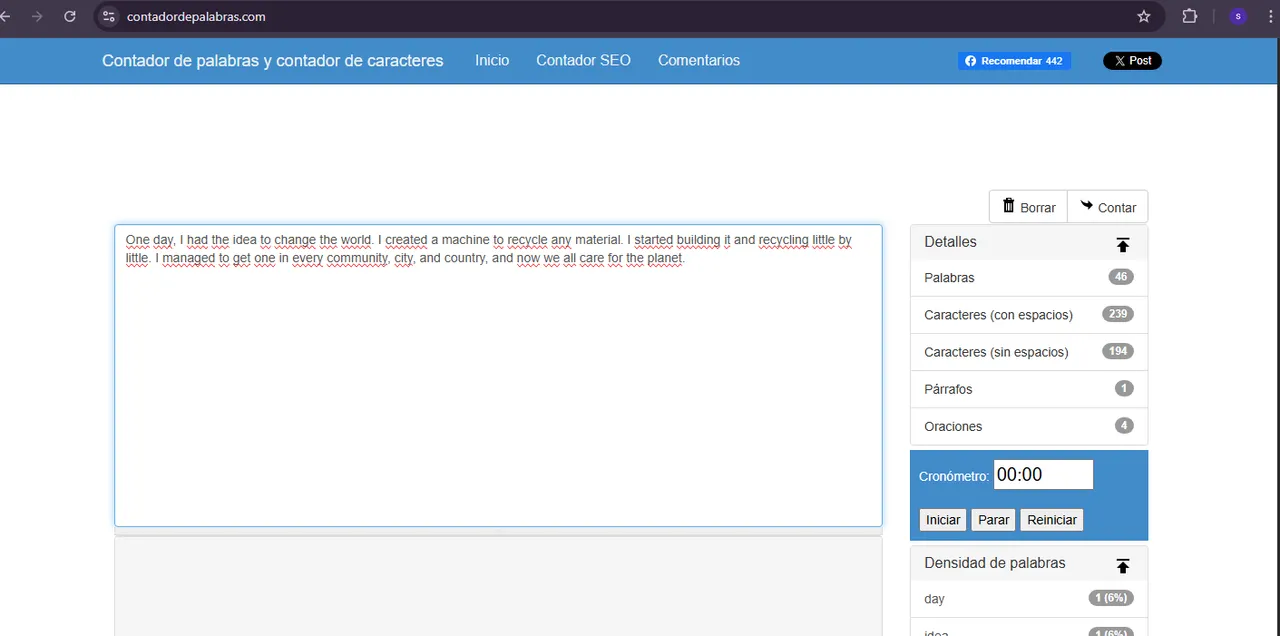Clear the text with the Borrar button
This screenshot has width=1280, height=636.
coord(1028,207)
